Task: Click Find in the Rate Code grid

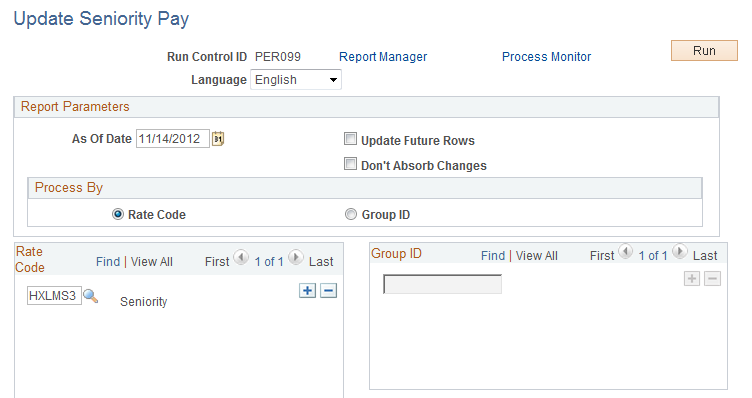Action: click(x=108, y=262)
